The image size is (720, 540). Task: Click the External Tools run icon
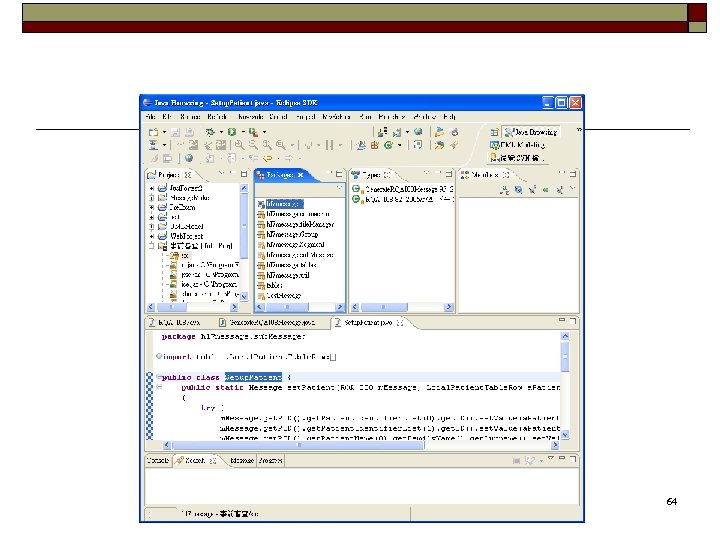click(253, 132)
